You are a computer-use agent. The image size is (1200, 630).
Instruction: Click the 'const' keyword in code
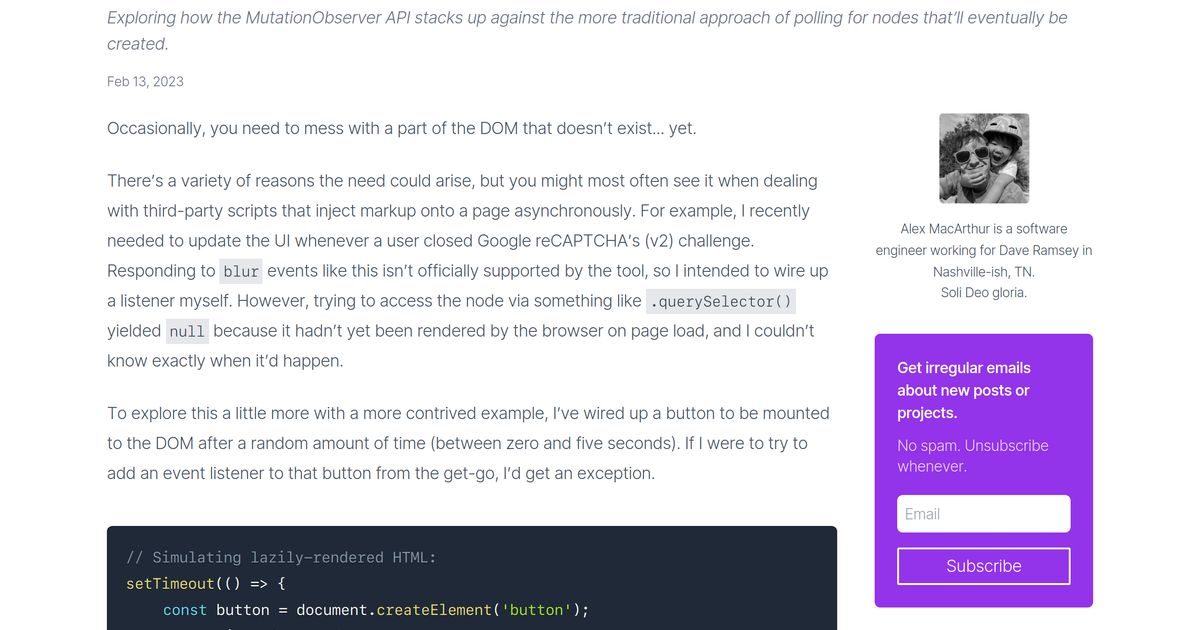(x=185, y=609)
